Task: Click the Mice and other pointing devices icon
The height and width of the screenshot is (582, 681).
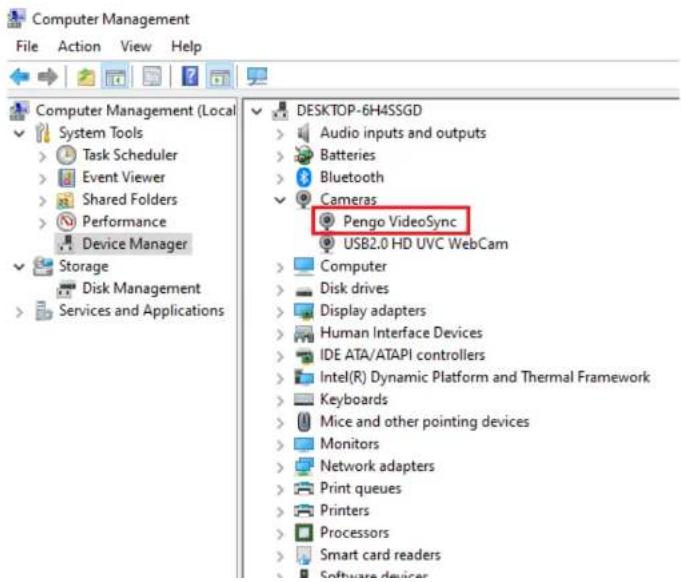Action: (304, 421)
